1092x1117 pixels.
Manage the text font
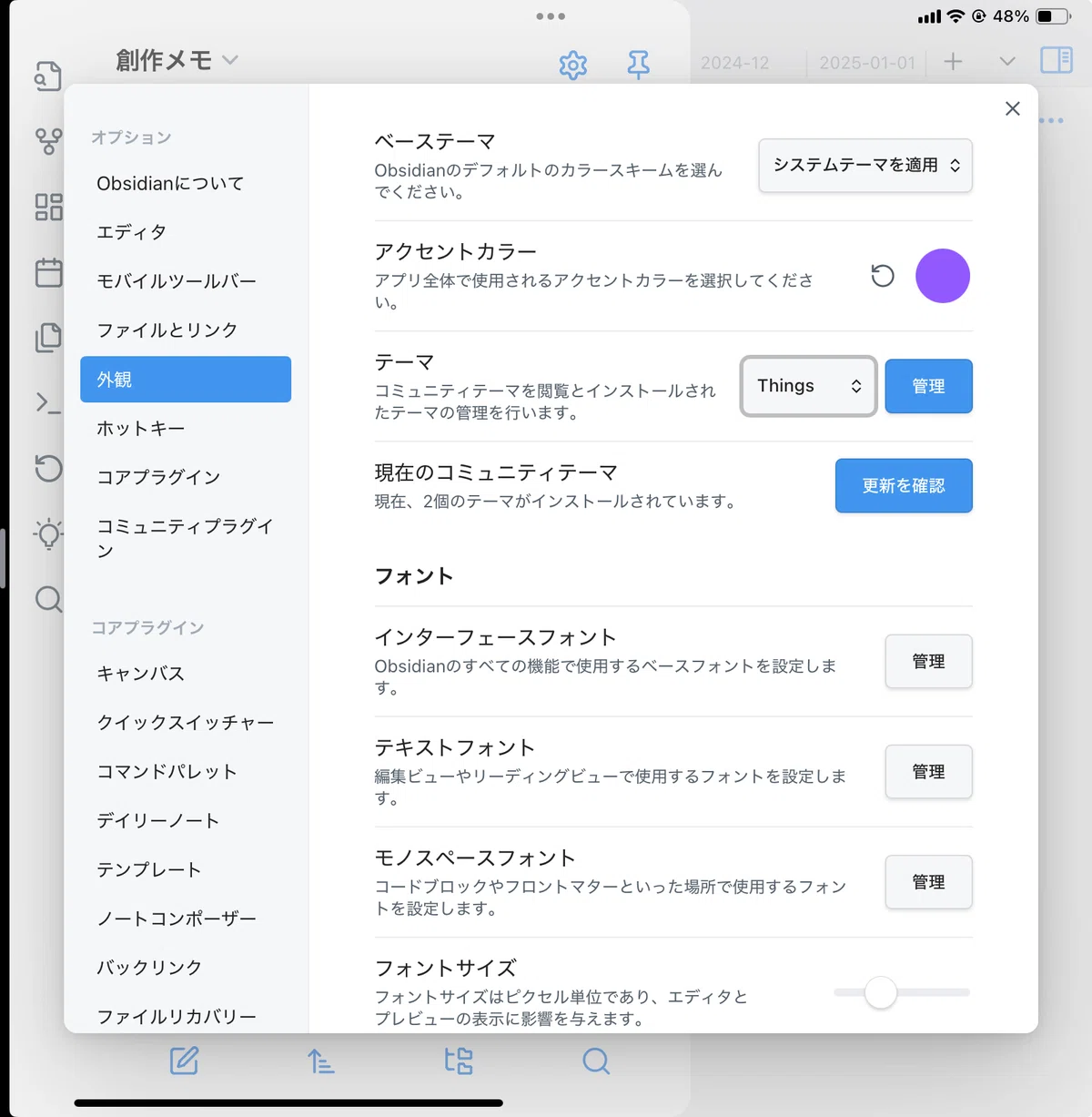pos(929,772)
